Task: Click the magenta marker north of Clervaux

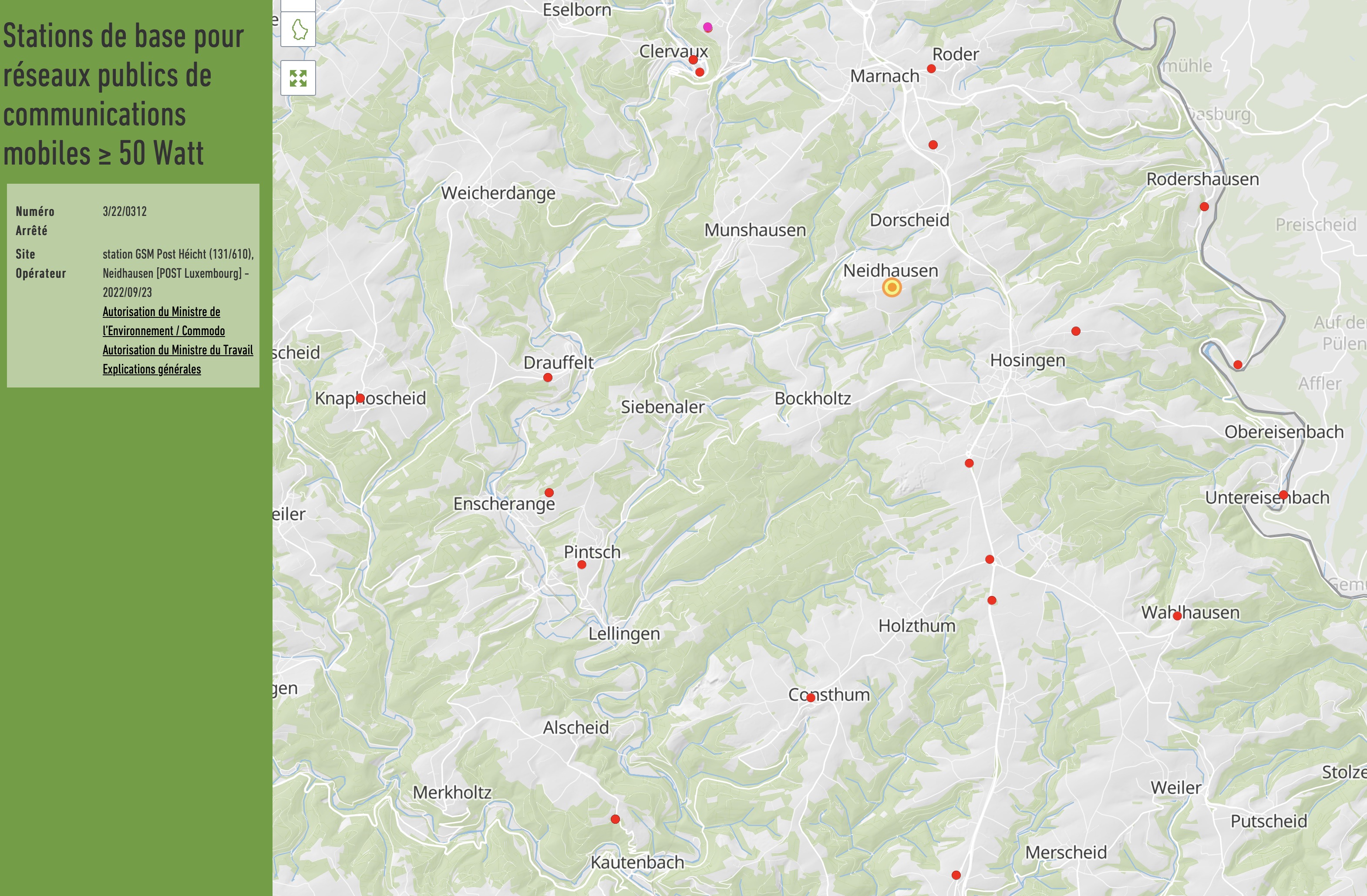Action: click(x=707, y=27)
